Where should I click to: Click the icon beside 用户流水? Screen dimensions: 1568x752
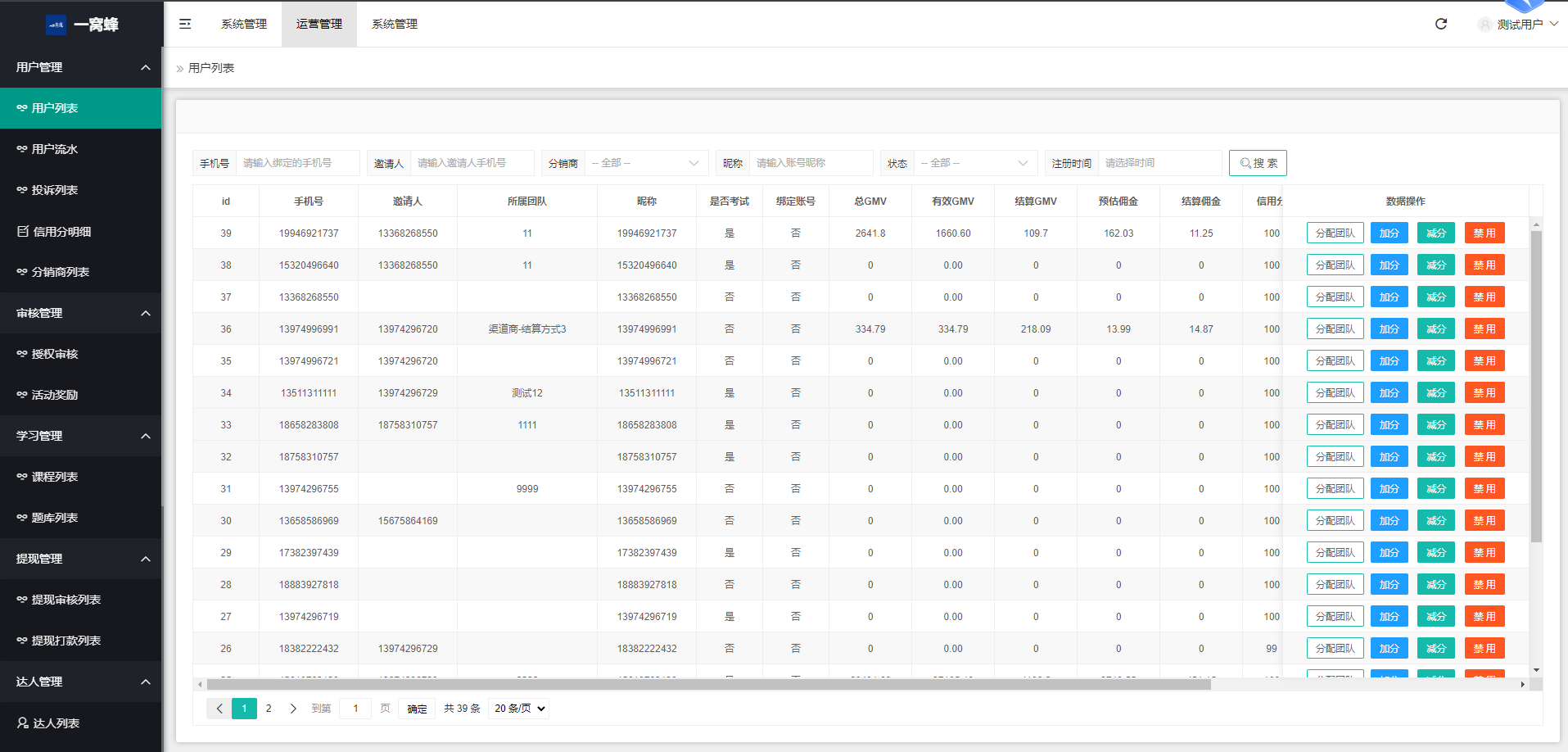pyautogui.click(x=22, y=149)
